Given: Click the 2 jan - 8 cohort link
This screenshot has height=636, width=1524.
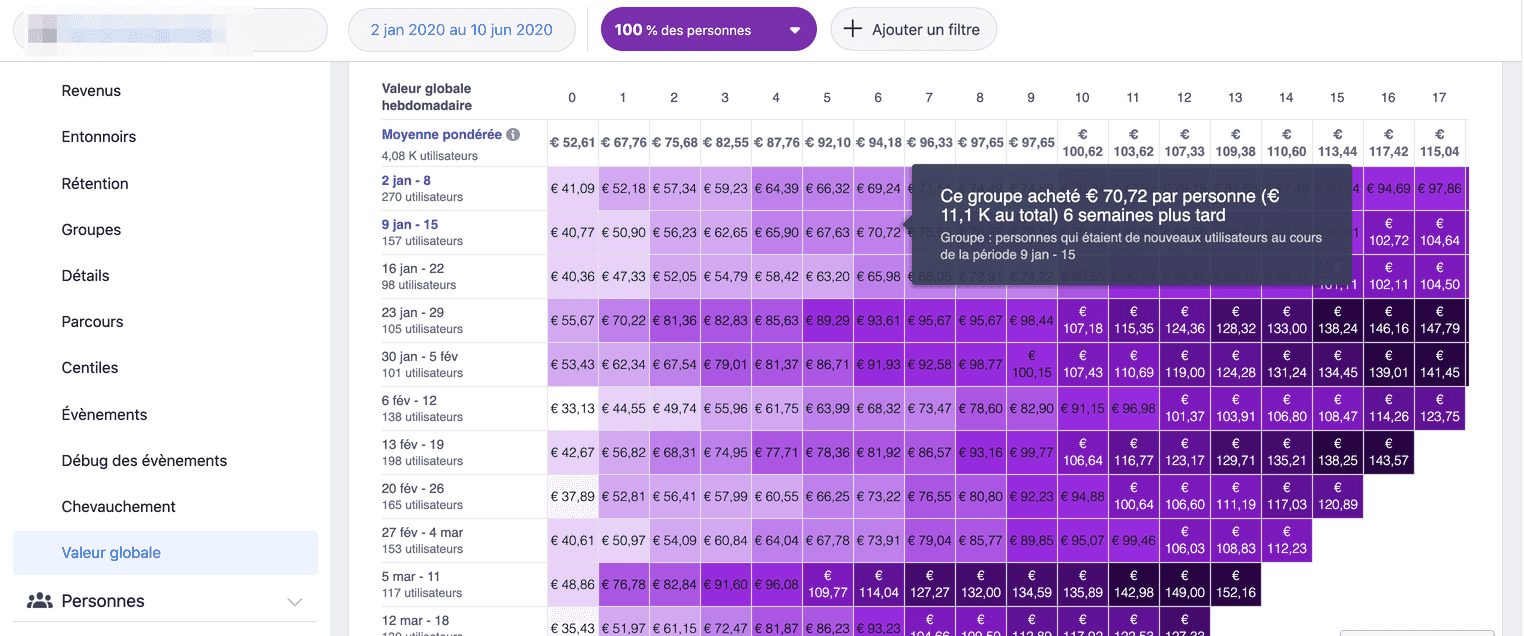Looking at the screenshot, I should click(406, 181).
